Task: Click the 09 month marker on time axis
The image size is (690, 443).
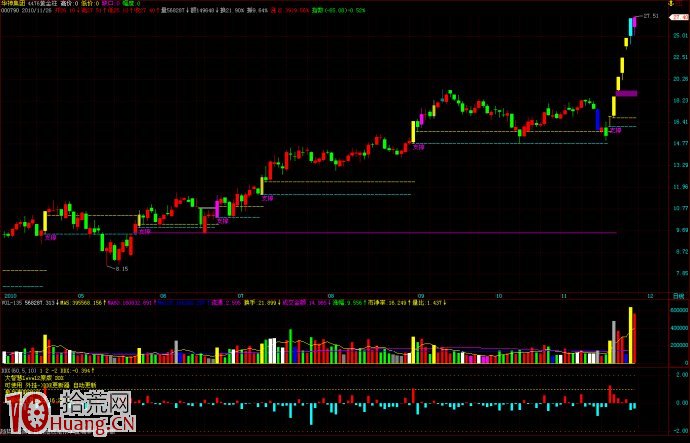Action: [421, 296]
